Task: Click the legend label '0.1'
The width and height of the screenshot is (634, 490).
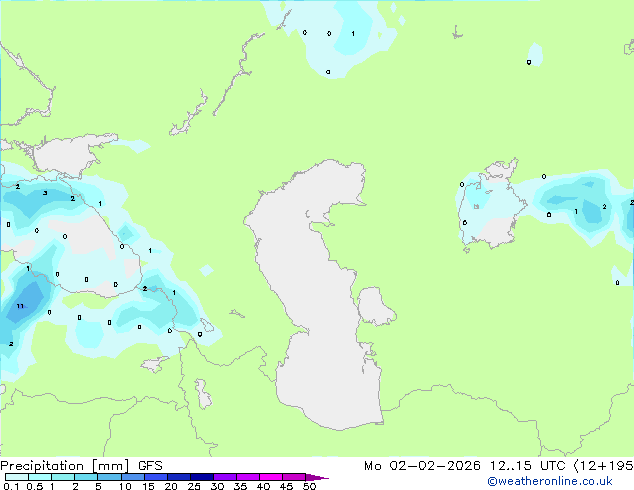Action: pos(11,486)
